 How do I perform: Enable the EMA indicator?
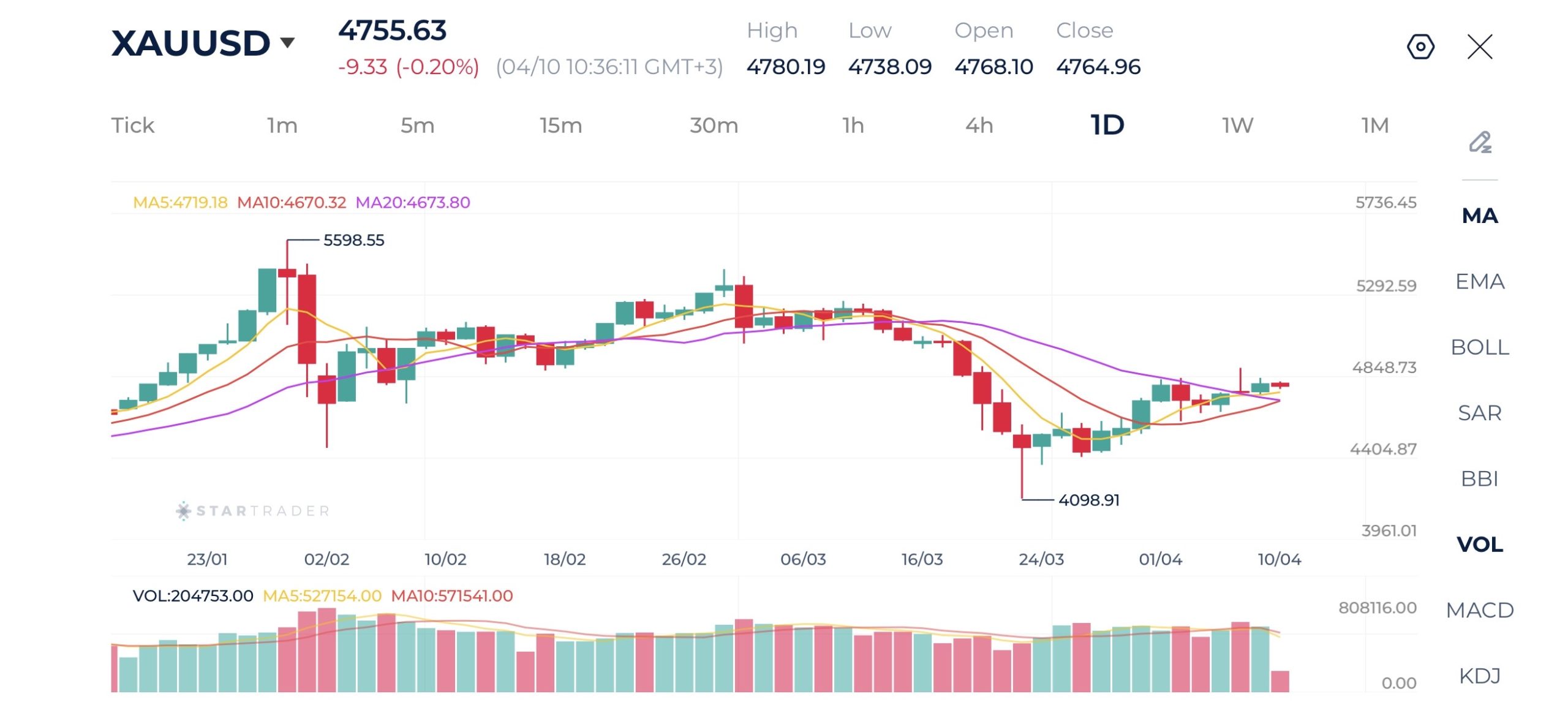tap(1479, 281)
